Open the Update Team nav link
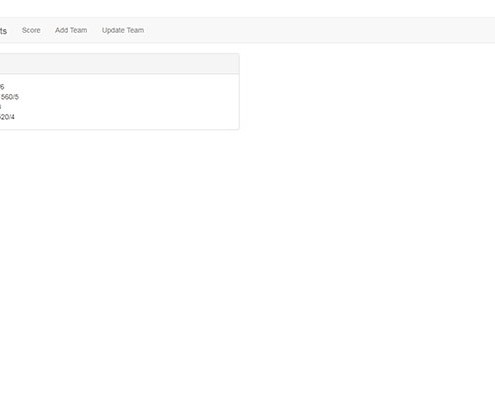The width and height of the screenshot is (495, 400). [x=123, y=30]
